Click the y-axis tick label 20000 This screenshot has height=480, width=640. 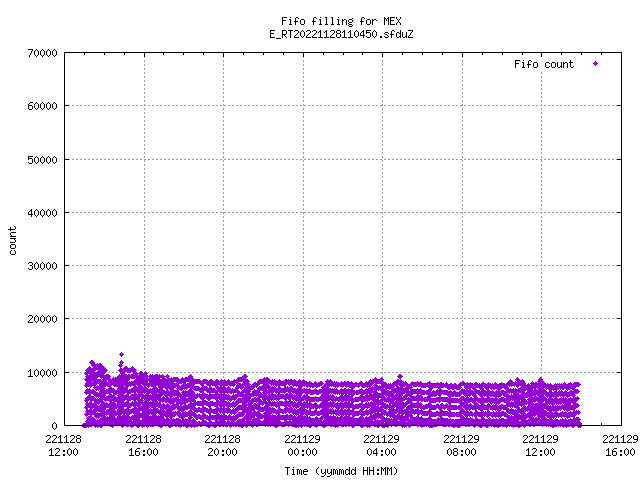tap(42, 319)
